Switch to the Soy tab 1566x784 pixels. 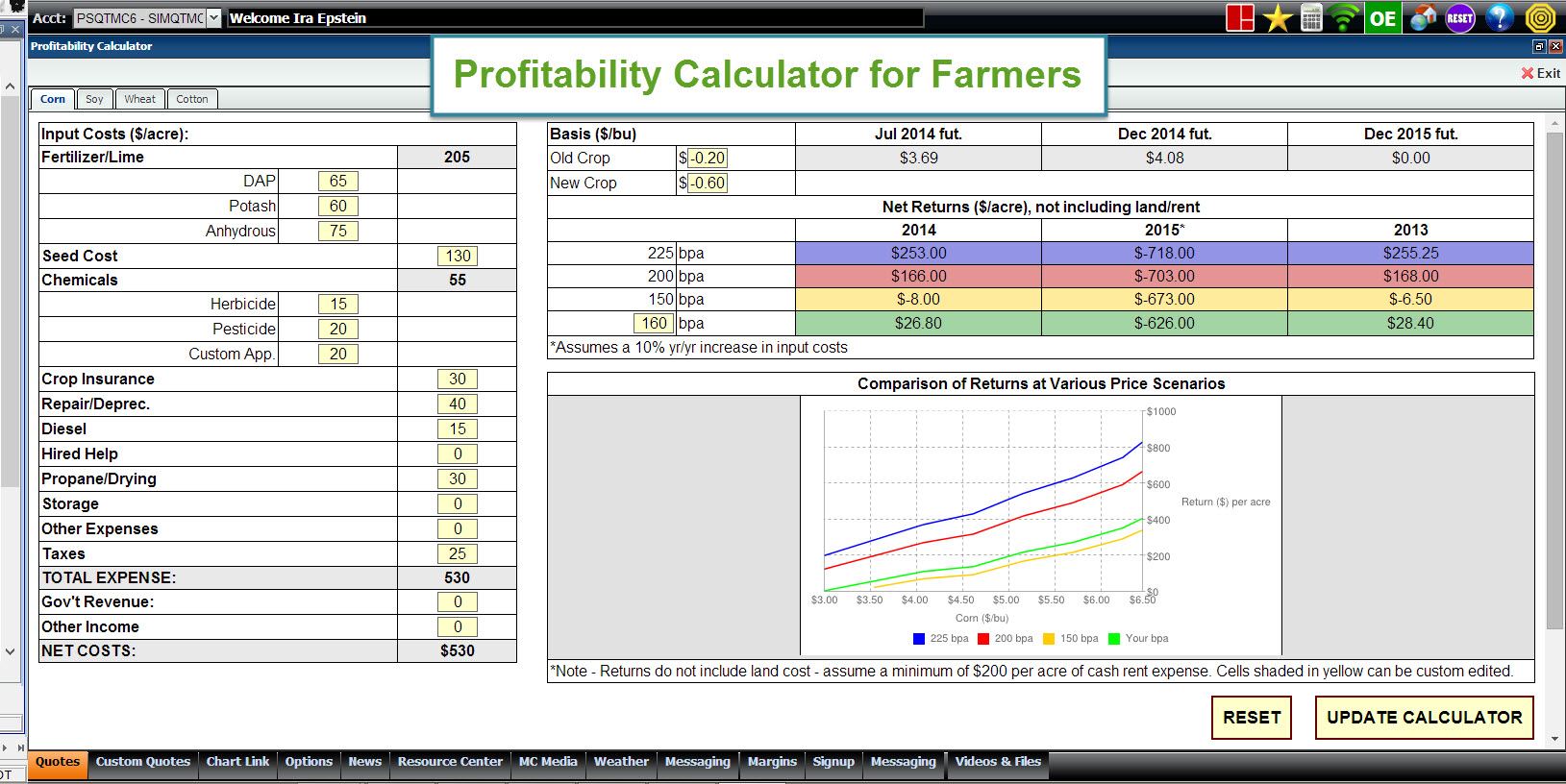94,99
